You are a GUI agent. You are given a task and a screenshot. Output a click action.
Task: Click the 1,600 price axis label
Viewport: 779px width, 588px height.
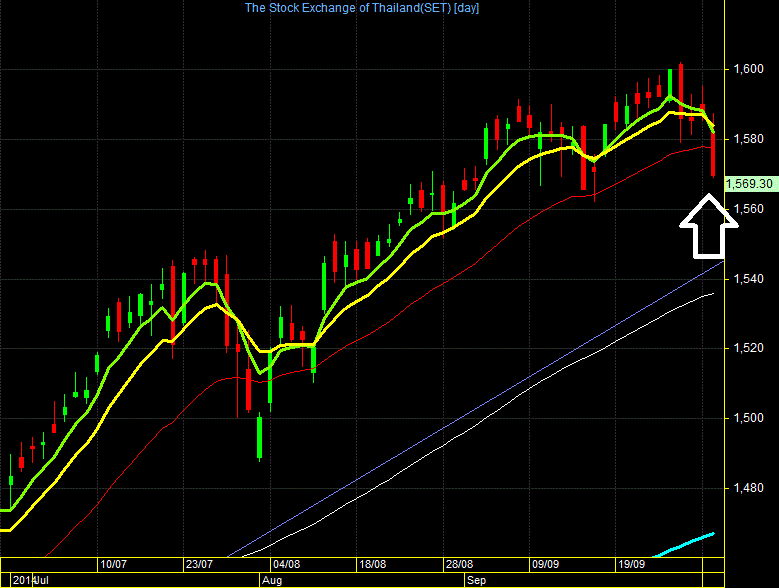coord(749,69)
